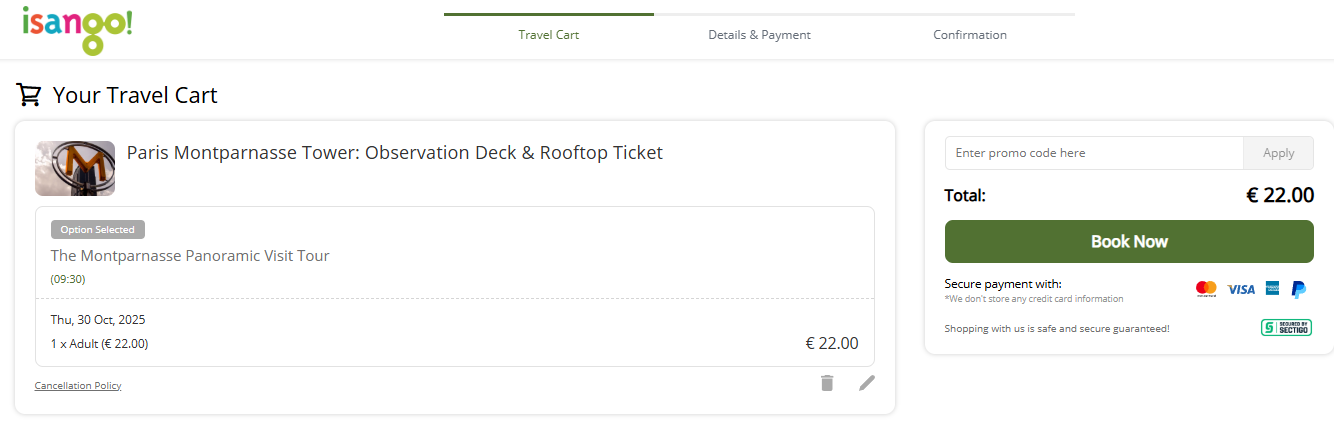The width and height of the screenshot is (1334, 435).
Task: Select the Confirmation step tab
Action: 969,35
